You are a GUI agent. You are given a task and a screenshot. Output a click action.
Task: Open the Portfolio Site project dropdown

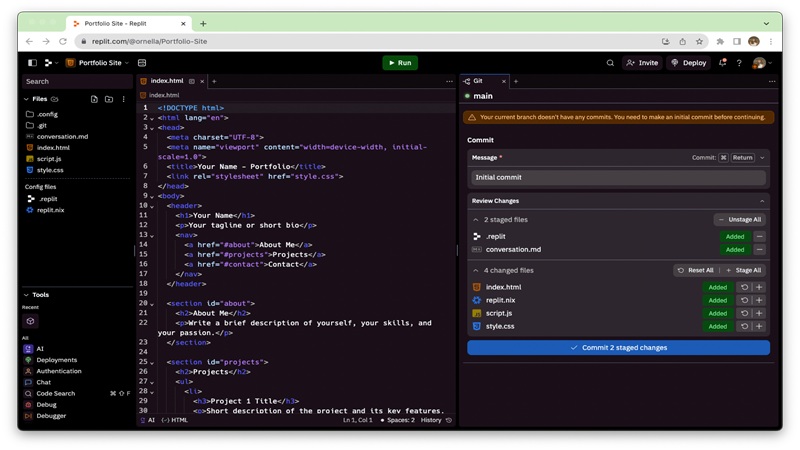tap(99, 63)
